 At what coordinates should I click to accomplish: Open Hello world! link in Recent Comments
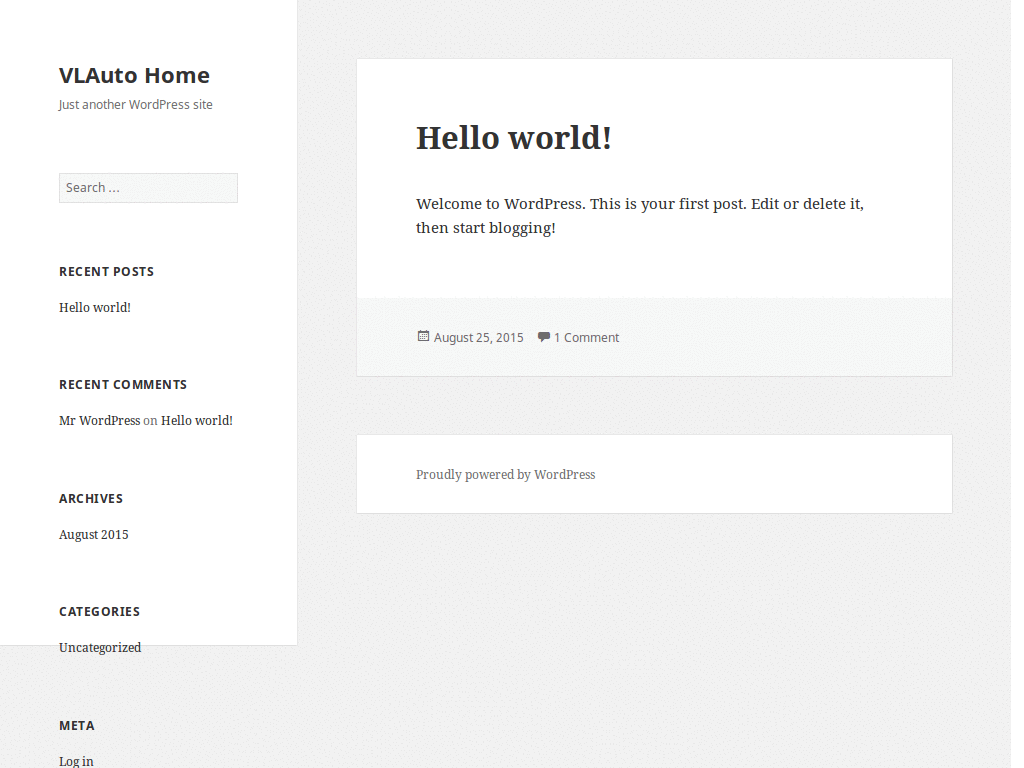tap(197, 421)
